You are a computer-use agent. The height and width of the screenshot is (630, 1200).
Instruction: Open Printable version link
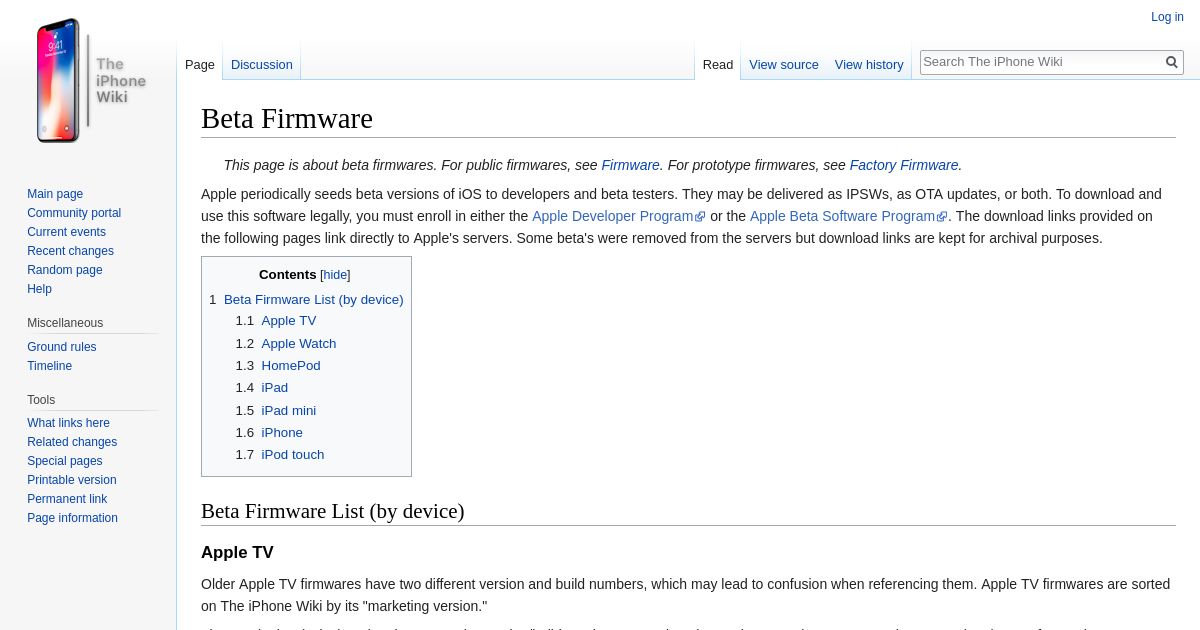click(72, 480)
